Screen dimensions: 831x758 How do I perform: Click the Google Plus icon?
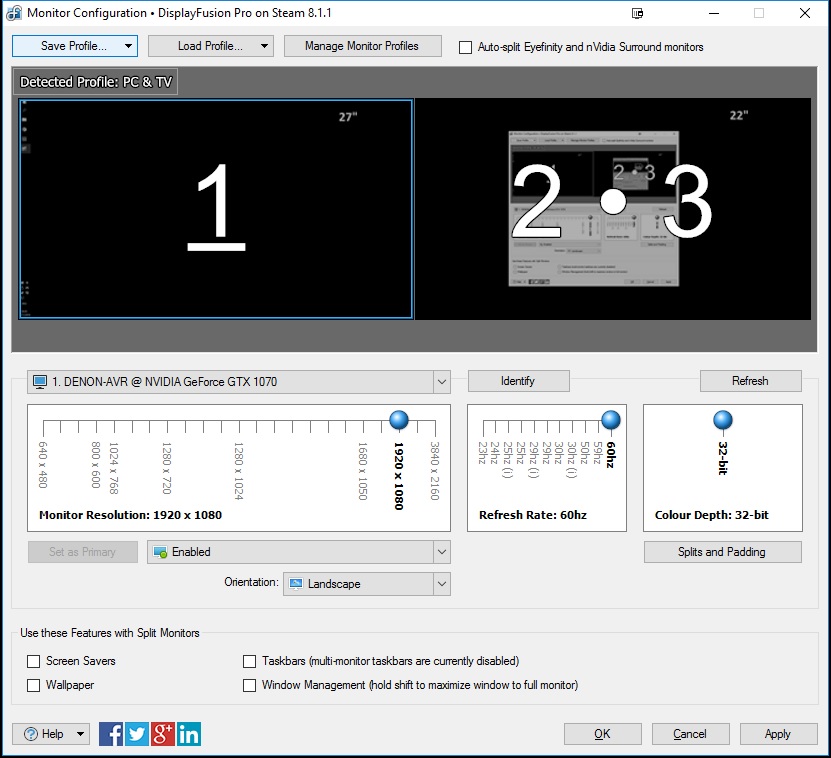[x=163, y=734]
